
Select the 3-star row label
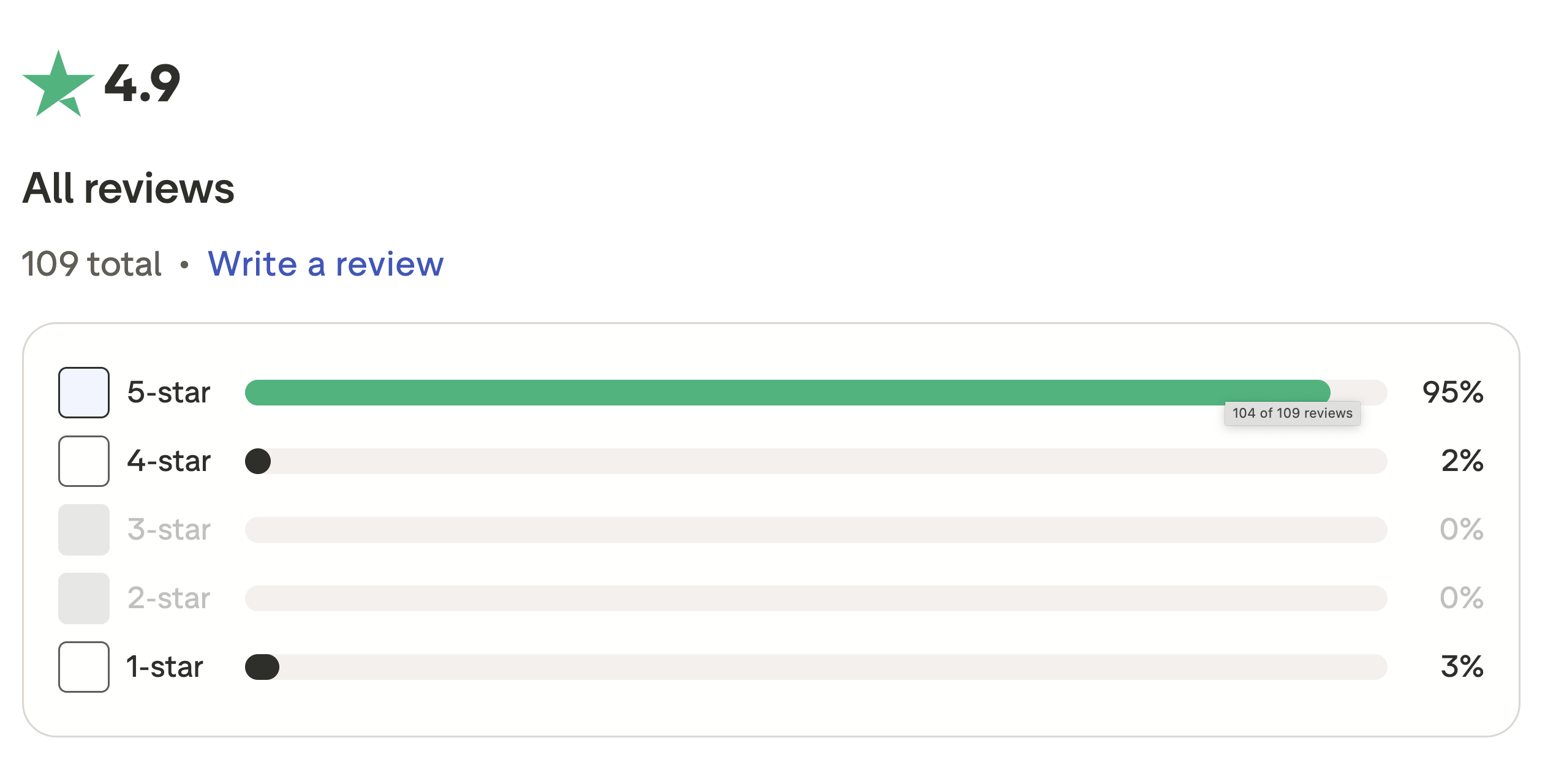(x=168, y=530)
